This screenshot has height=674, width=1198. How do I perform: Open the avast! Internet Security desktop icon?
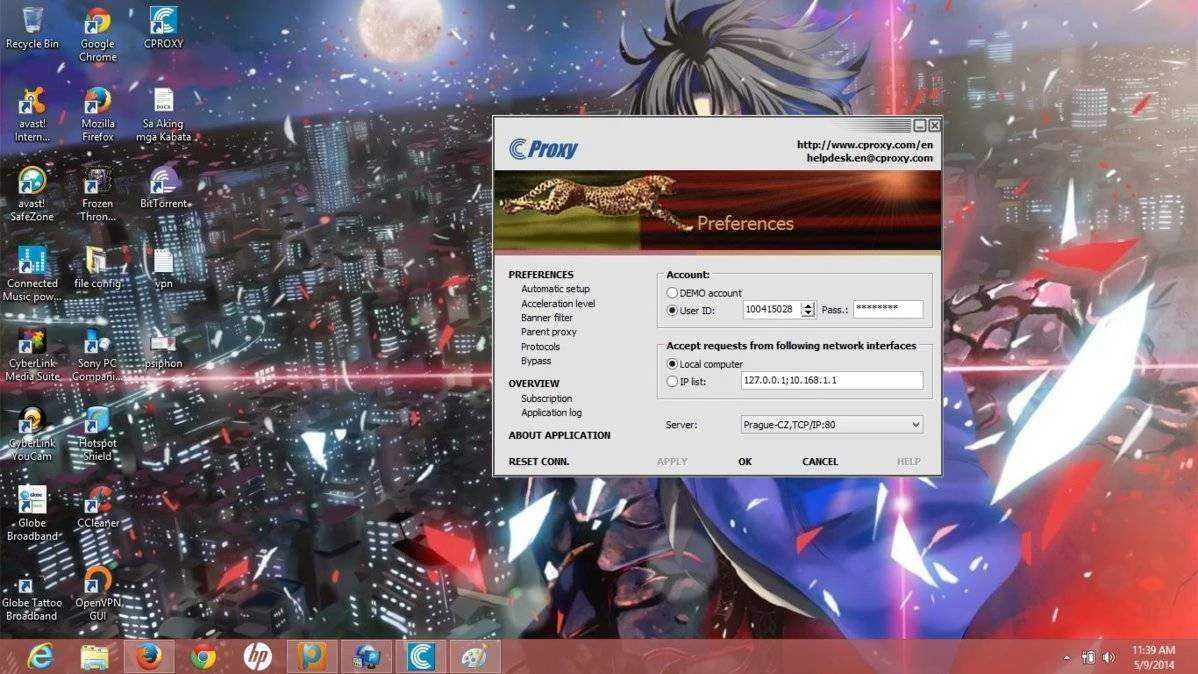pyautogui.click(x=32, y=115)
